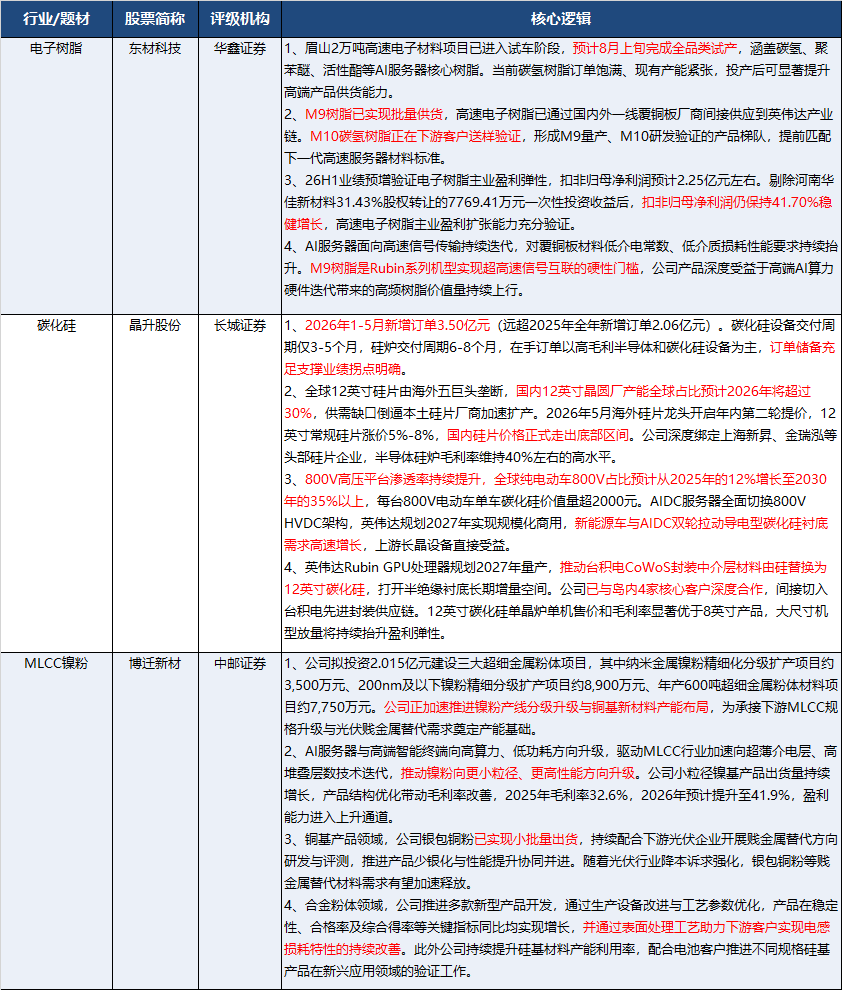Click the 评级机构 column header
Viewport: 842px width, 990px height.
[x=240, y=19]
